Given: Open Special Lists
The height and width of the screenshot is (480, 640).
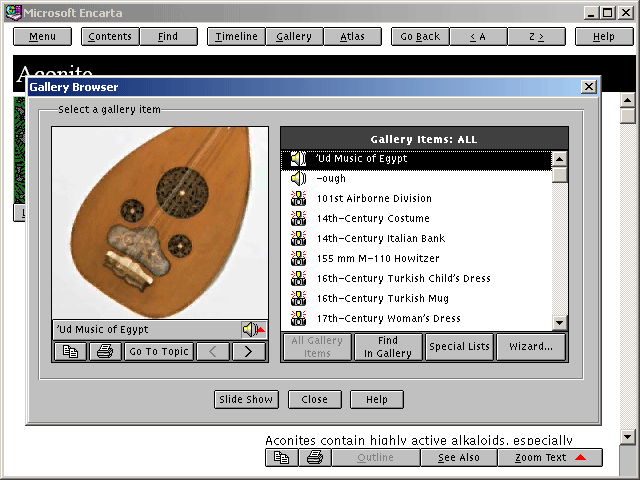Looking at the screenshot, I should 459,347.
